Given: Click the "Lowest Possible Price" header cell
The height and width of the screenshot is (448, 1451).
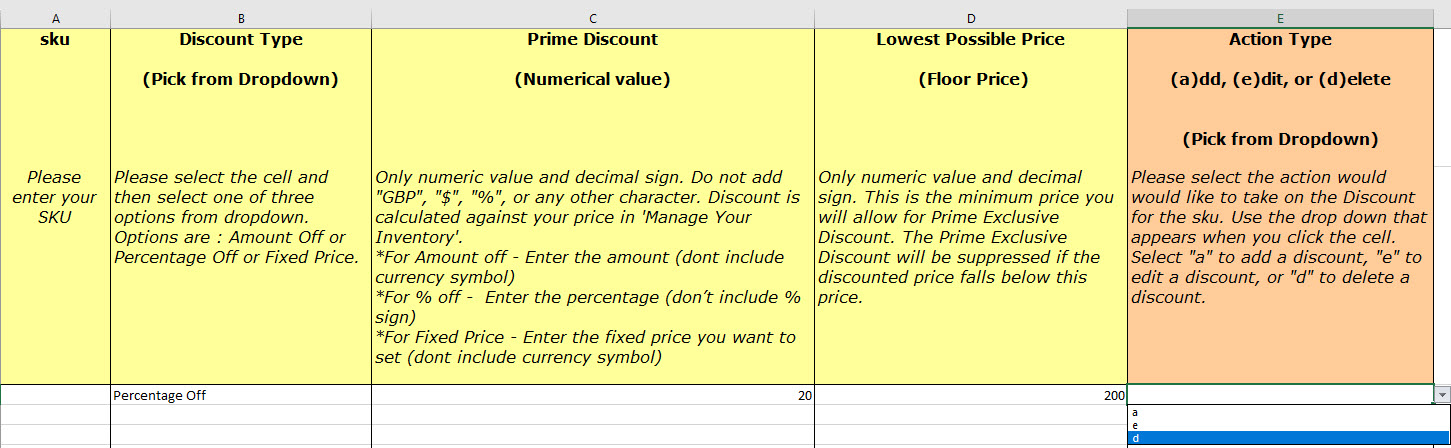Looking at the screenshot, I should [971, 205].
